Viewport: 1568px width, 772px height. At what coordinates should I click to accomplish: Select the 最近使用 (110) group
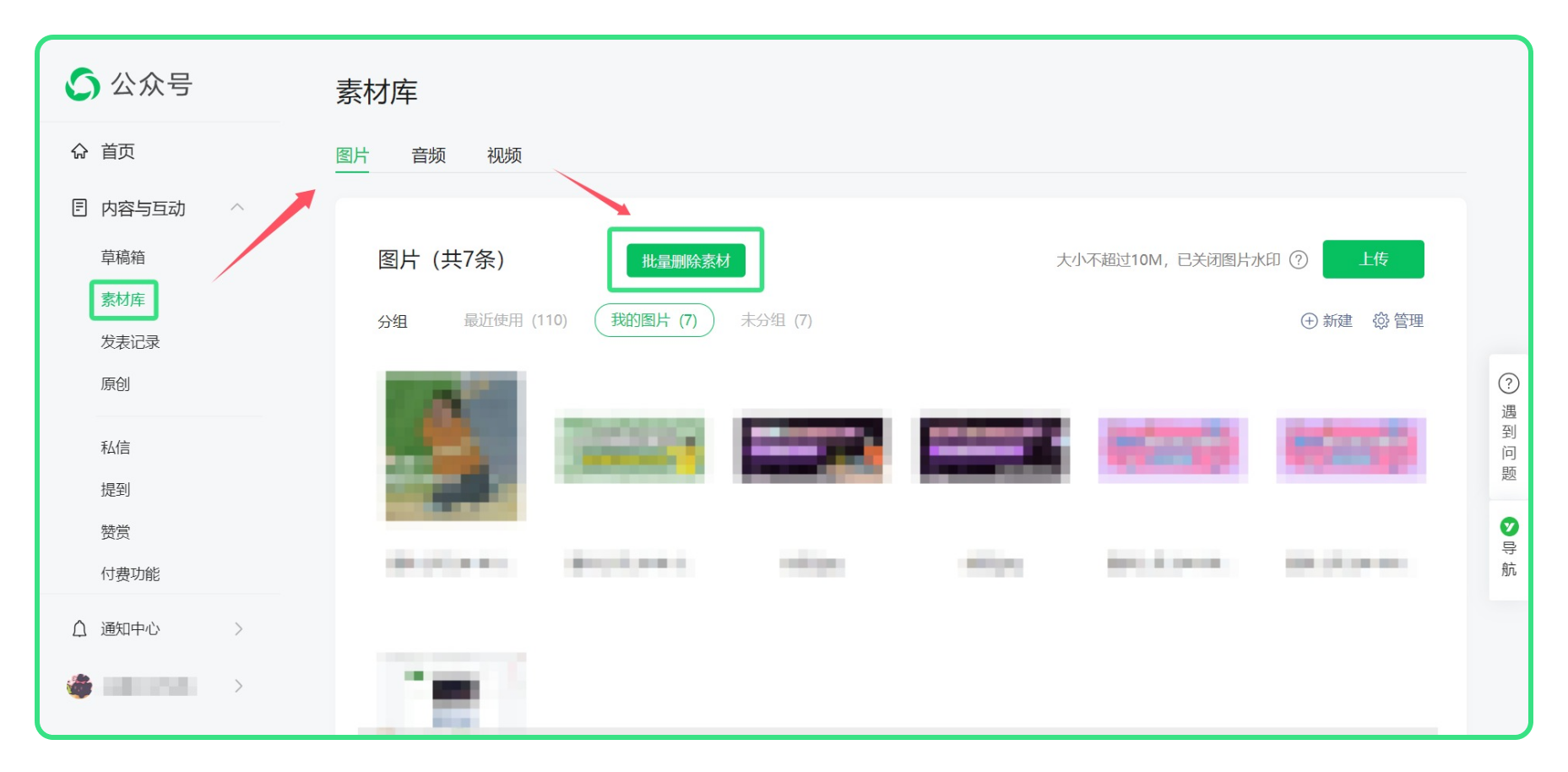click(x=515, y=320)
